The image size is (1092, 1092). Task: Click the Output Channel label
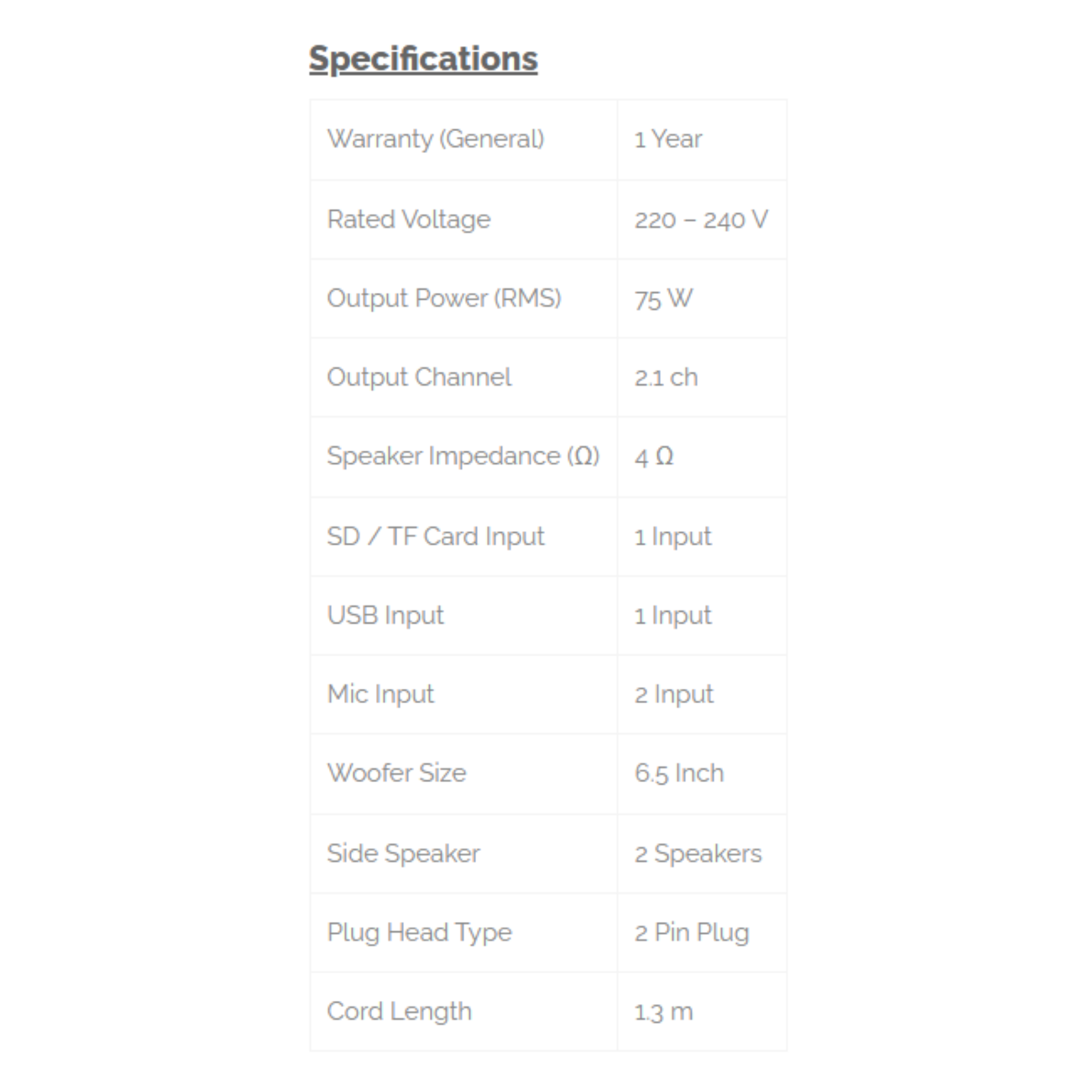pyautogui.click(x=419, y=378)
